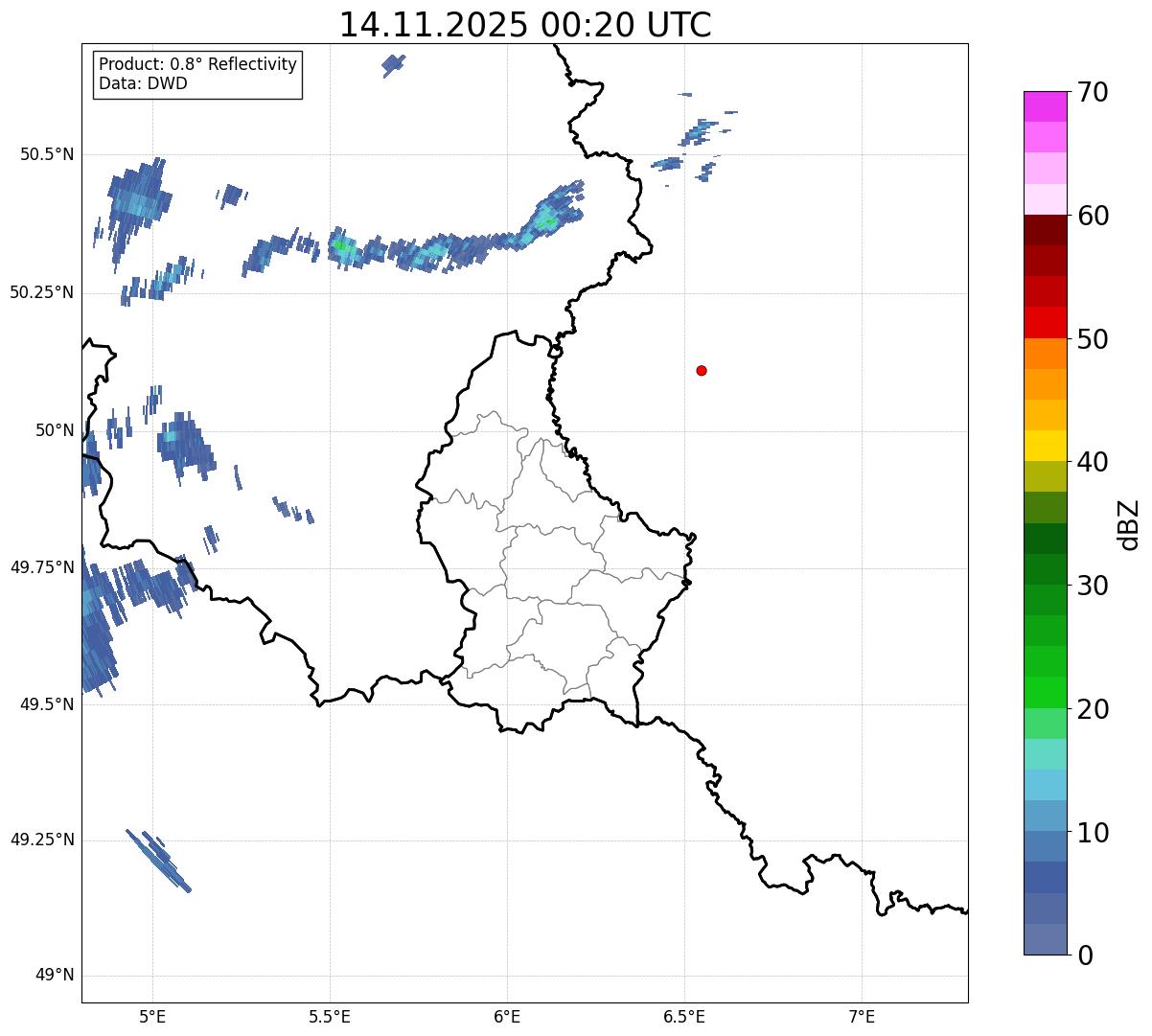Click the dBZ colorbar axis label
1152x1036 pixels.
pos(1129,524)
